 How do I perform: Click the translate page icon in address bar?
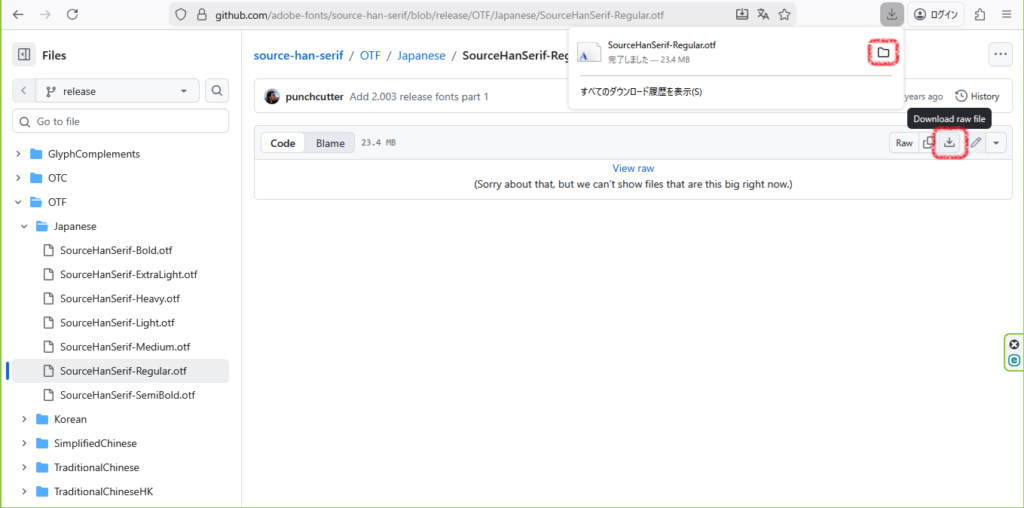pos(763,15)
